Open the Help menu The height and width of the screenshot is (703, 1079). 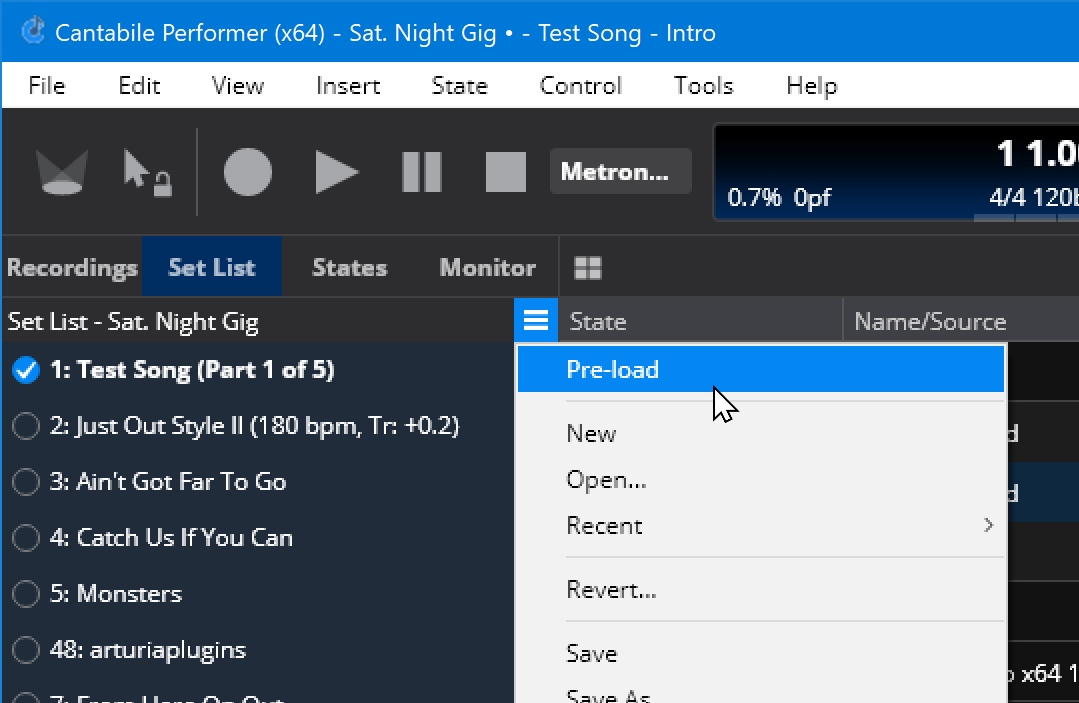812,85
